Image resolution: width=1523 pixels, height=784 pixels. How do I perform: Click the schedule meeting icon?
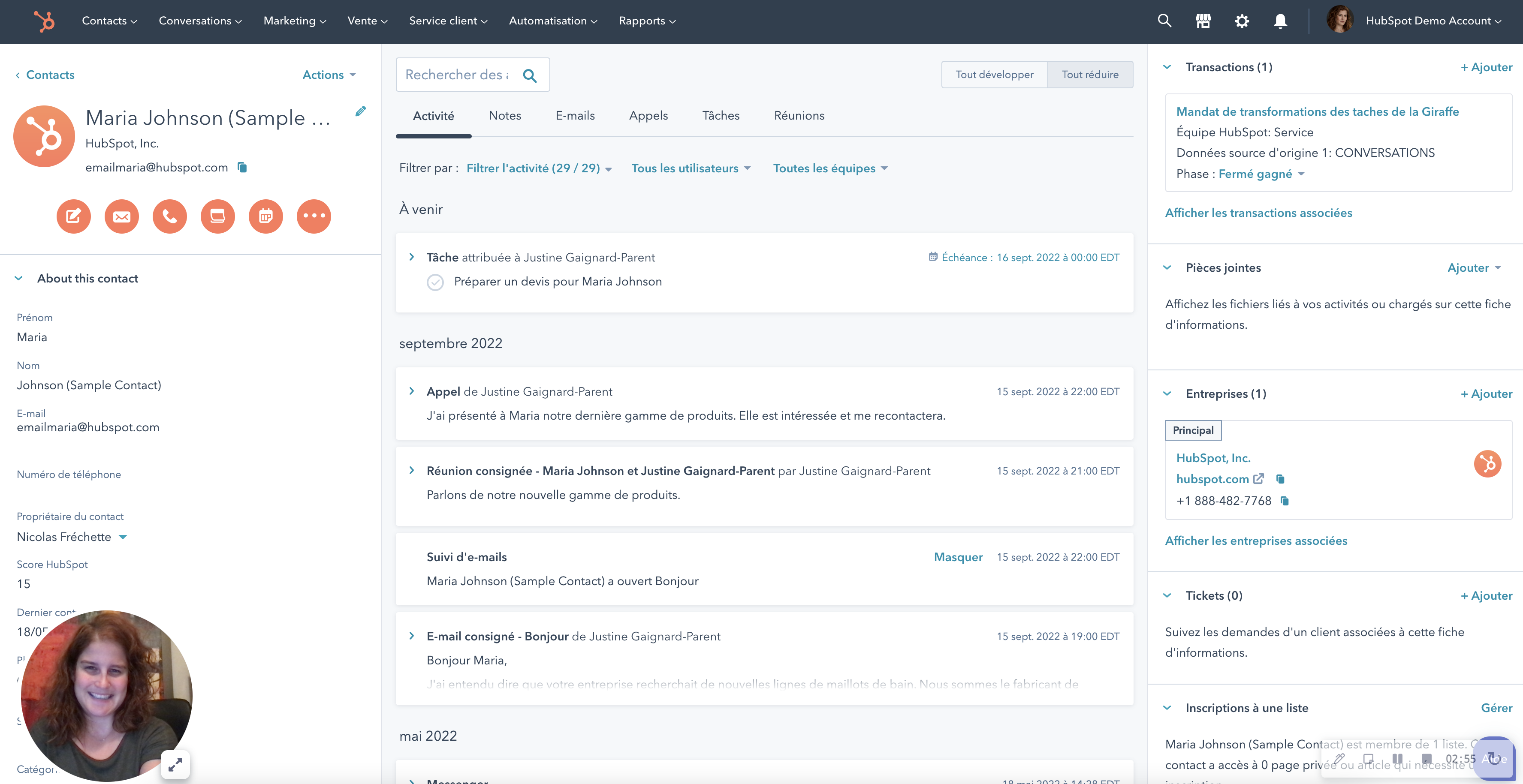point(264,216)
